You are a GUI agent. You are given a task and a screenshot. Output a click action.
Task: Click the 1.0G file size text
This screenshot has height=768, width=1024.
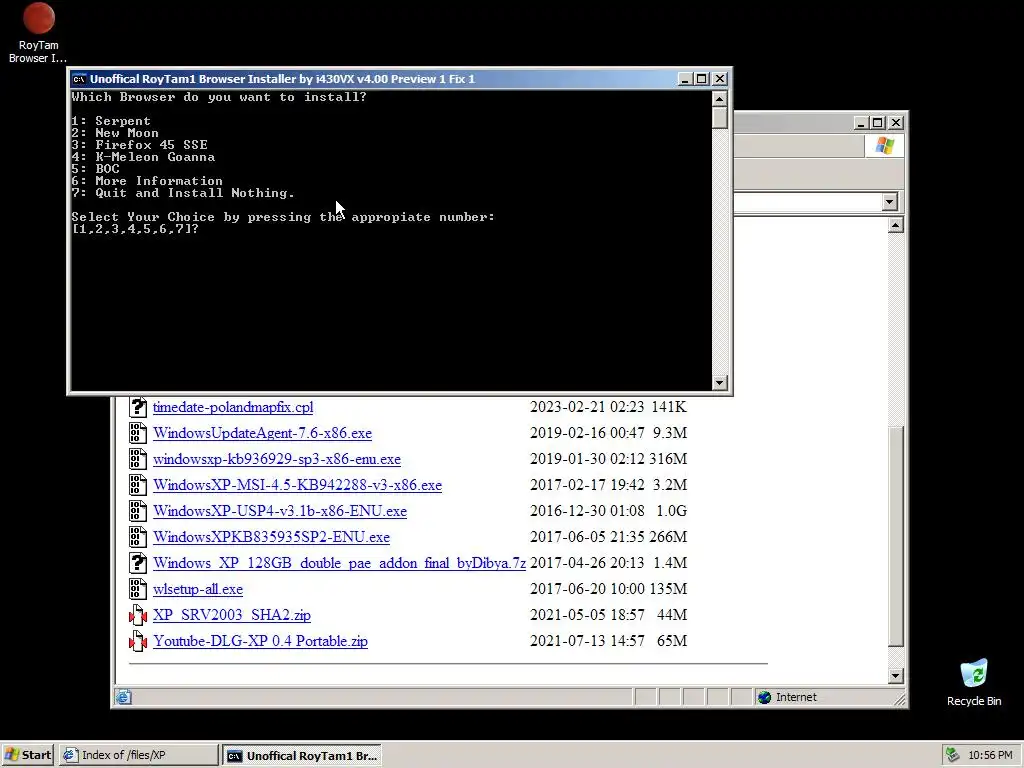[x=671, y=511]
